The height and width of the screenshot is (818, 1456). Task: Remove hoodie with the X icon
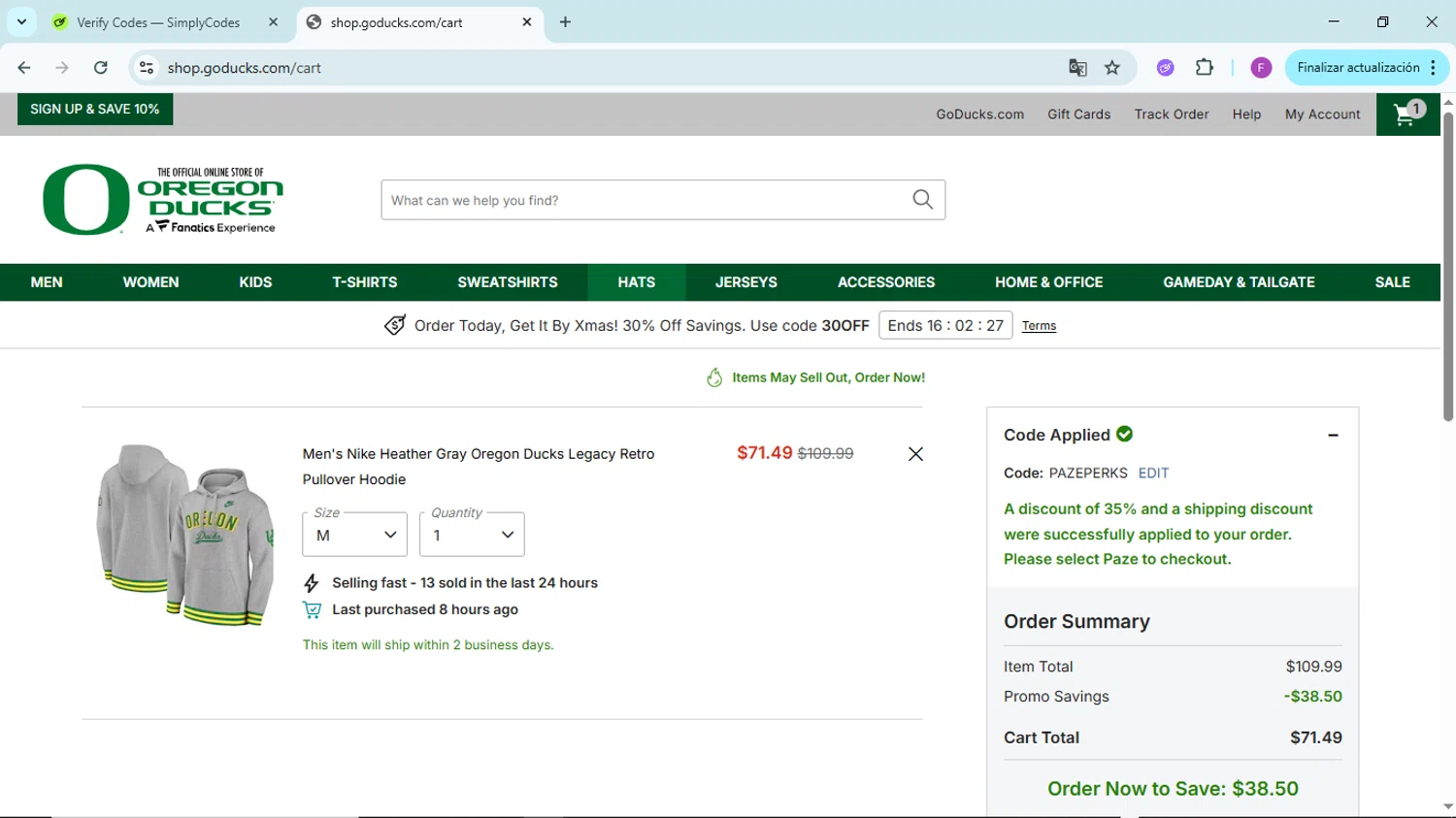pos(915,454)
